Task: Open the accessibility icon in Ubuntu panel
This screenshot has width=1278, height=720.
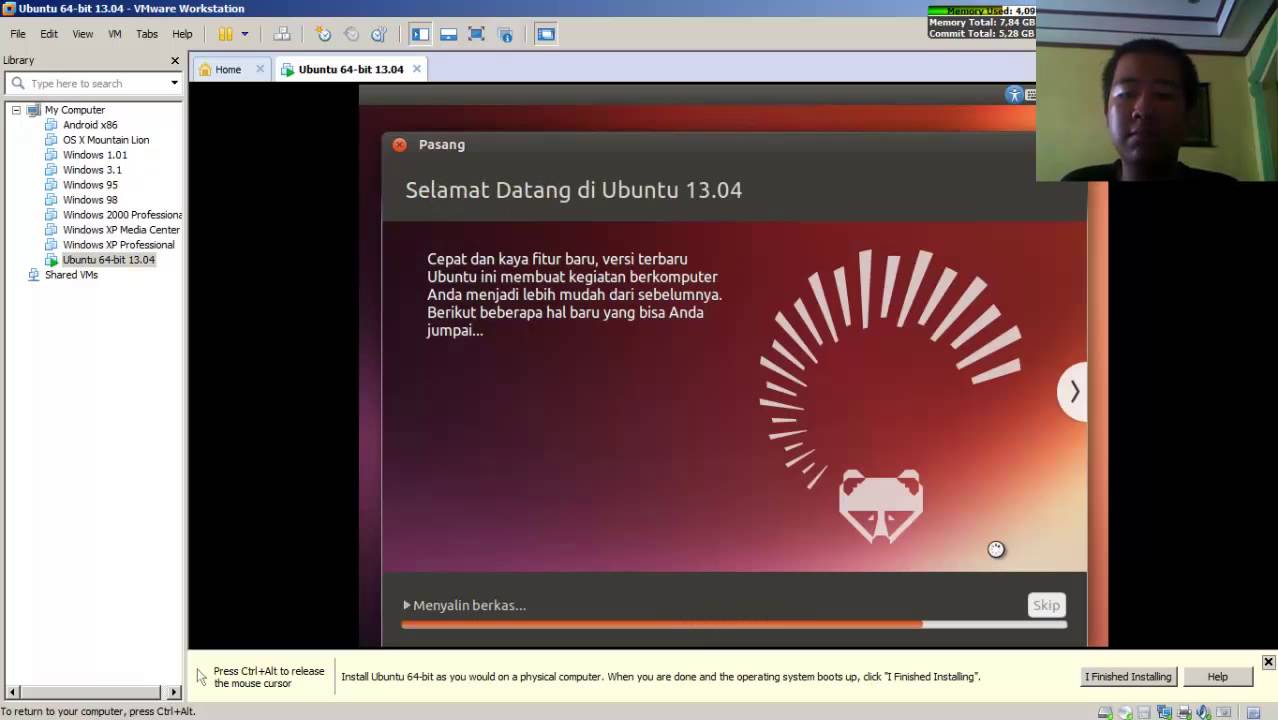Action: 1014,95
